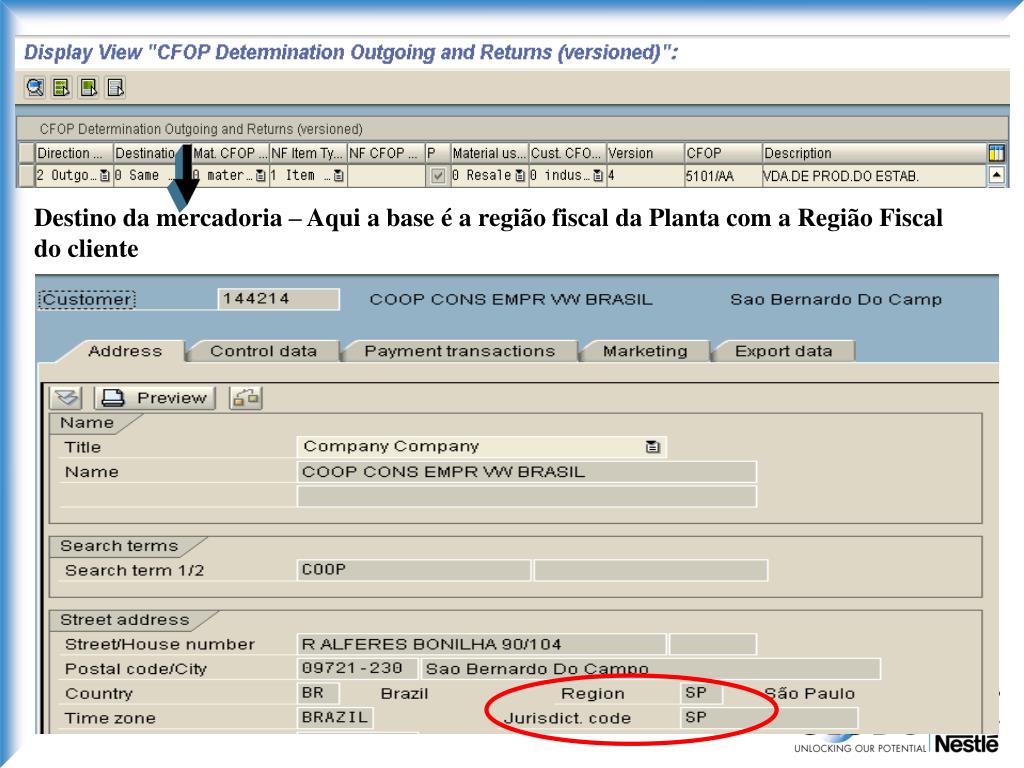Click the Display/Find magnifier toolbar icon
1024x768 pixels.
pos(35,88)
